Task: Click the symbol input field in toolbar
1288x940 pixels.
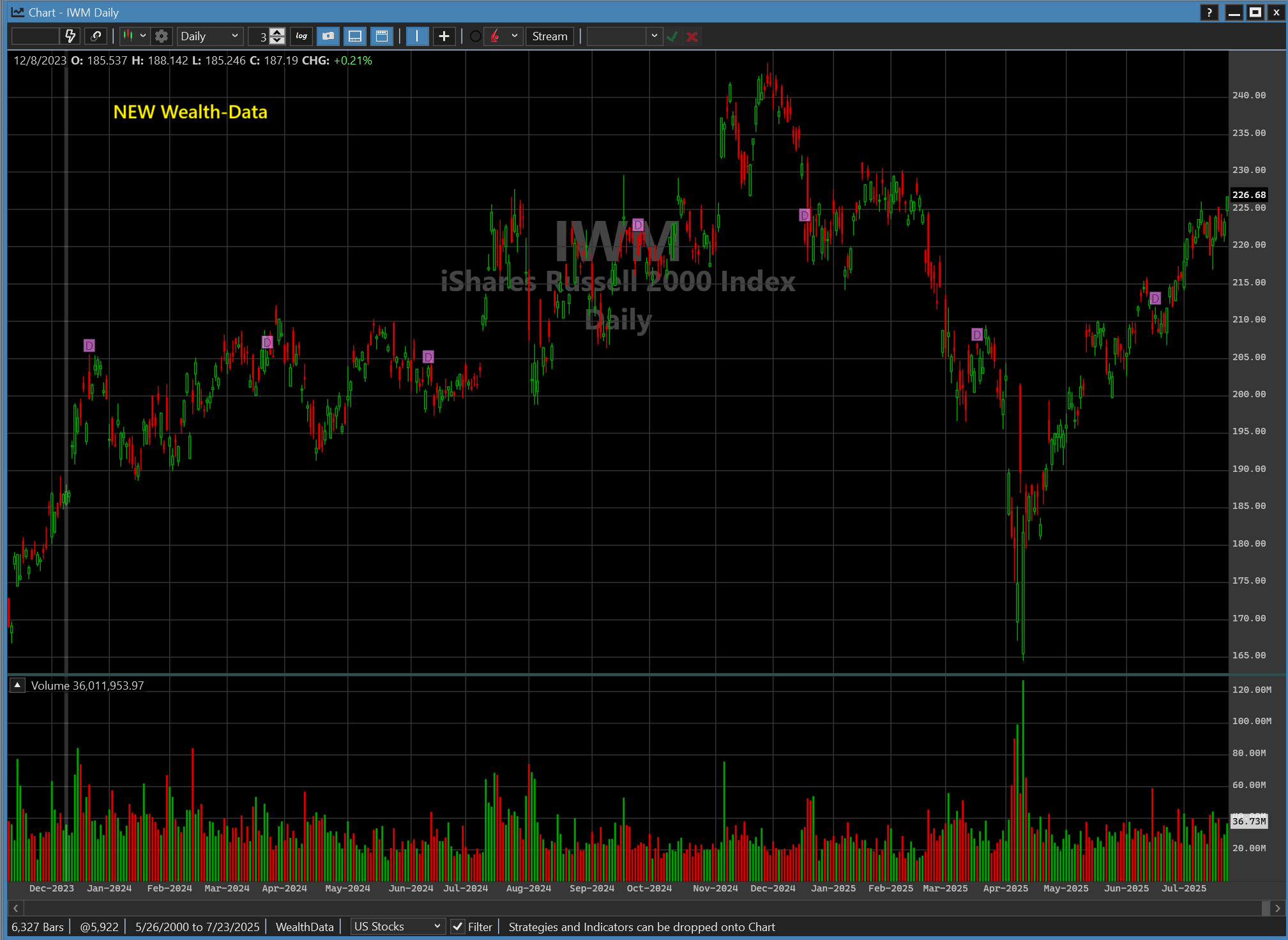Action: click(35, 36)
